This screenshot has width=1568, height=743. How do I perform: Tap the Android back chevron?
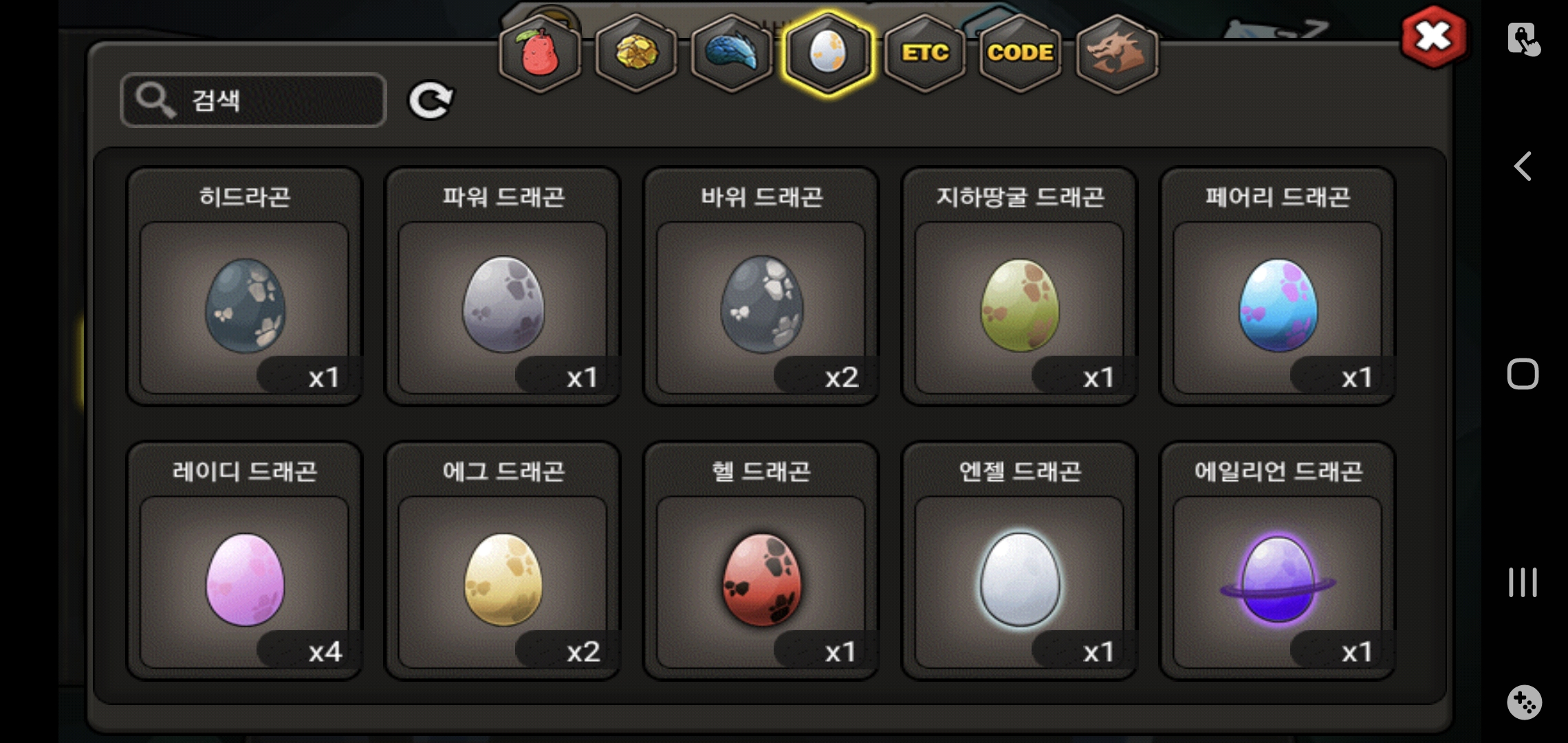click(x=1523, y=166)
